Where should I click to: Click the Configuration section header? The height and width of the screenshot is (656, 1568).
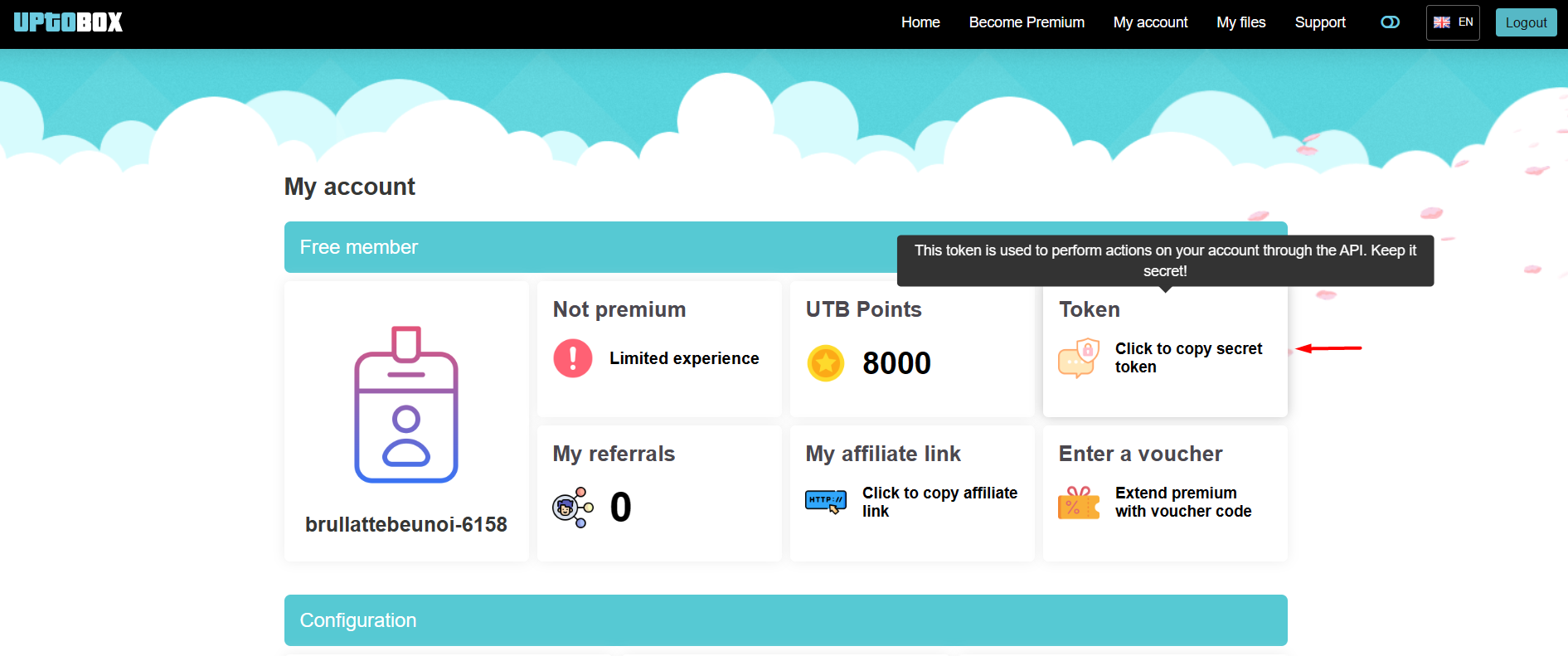click(x=786, y=620)
